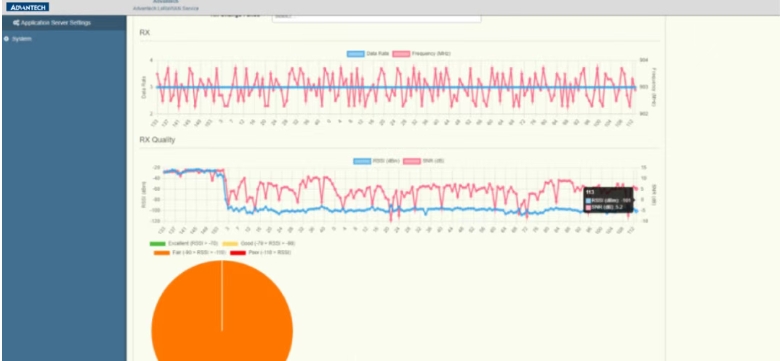Toggle the RSSI (dBm) legend in RX Quality
The width and height of the screenshot is (780, 361).
(x=377, y=161)
